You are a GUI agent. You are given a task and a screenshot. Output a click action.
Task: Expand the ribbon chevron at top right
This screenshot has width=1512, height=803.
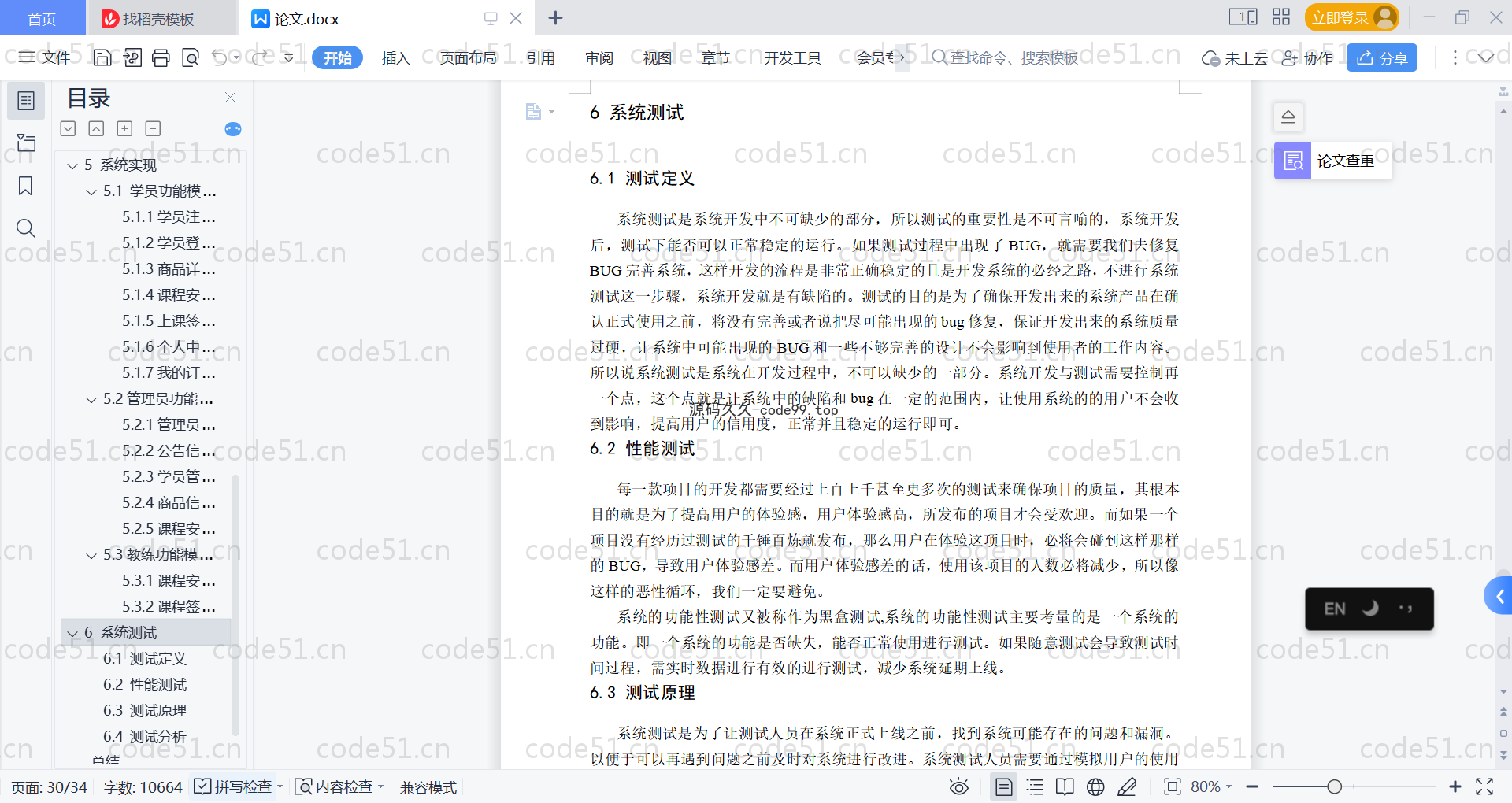point(1485,57)
